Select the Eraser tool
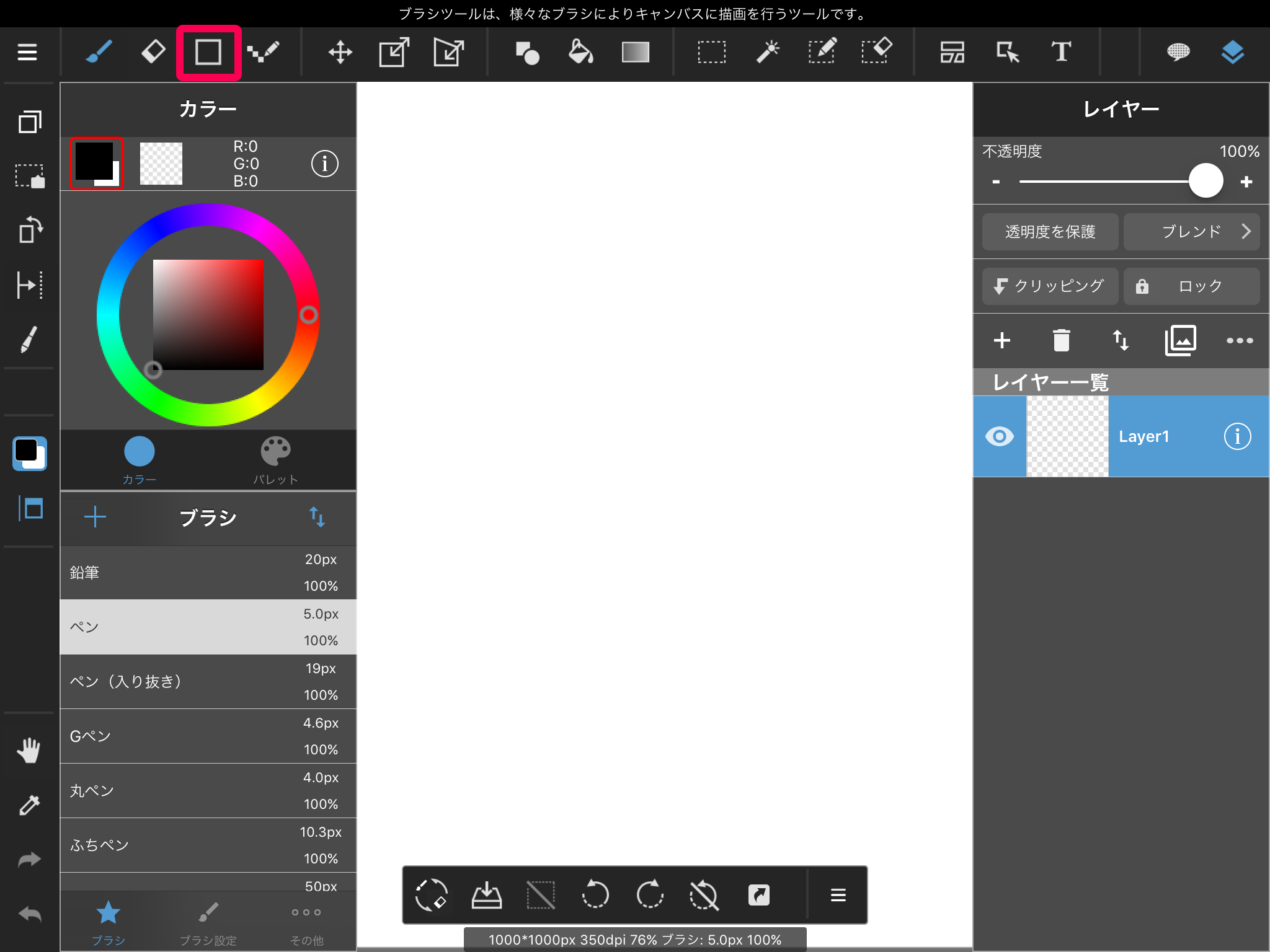The image size is (1270, 952). coord(153,52)
